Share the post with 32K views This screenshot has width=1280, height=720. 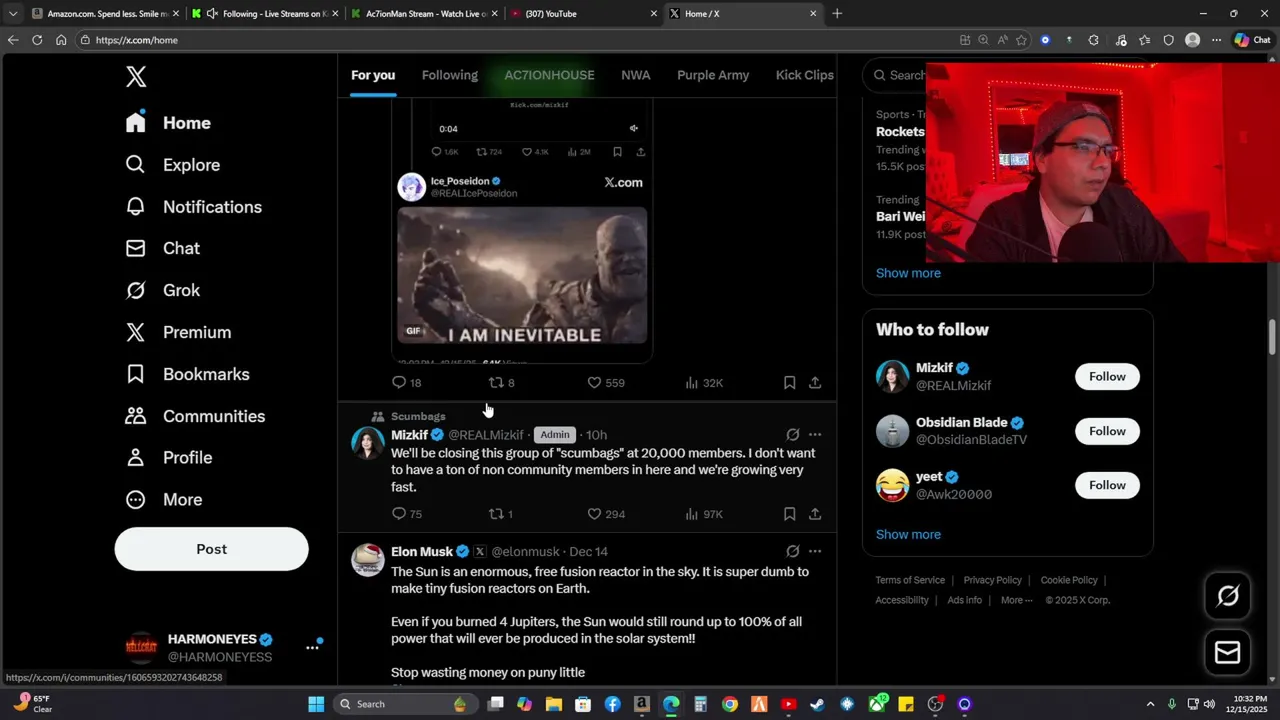pyautogui.click(x=815, y=383)
